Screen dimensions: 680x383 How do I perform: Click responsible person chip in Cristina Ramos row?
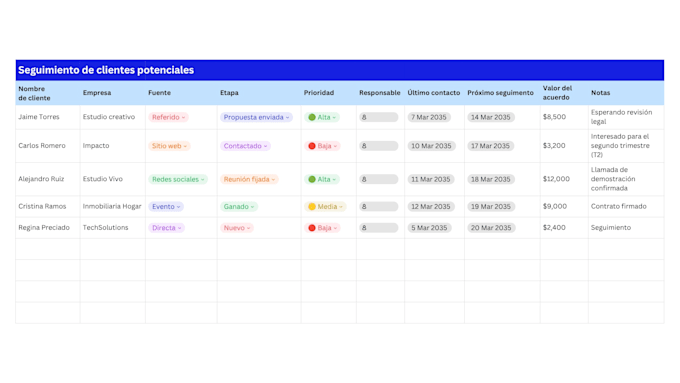coord(379,206)
